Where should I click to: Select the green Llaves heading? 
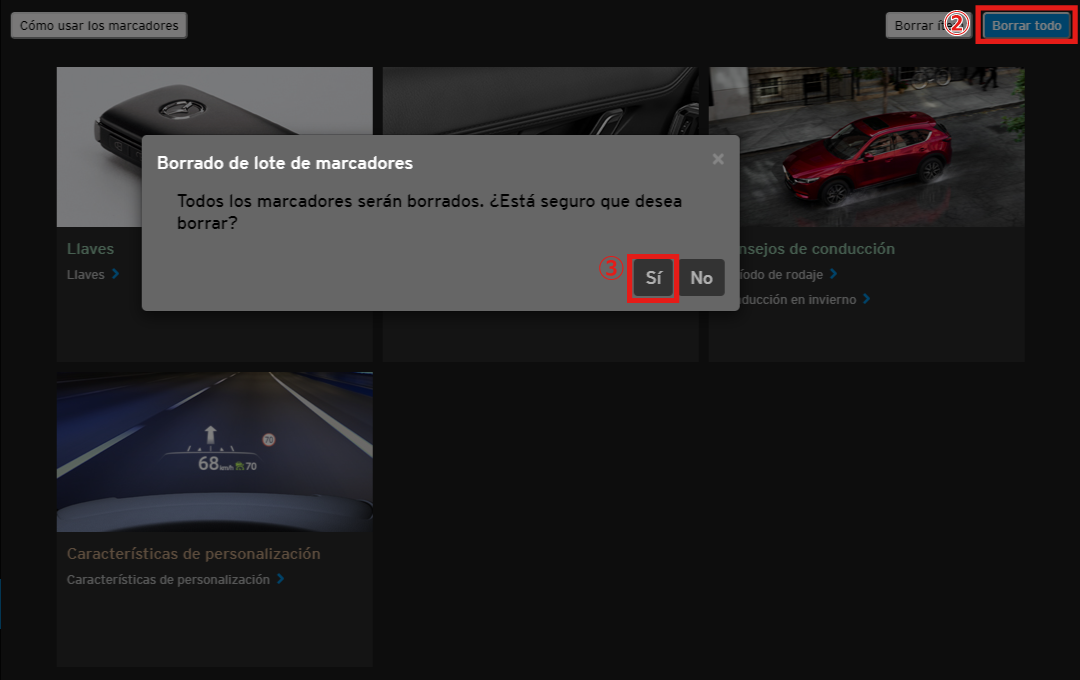(x=90, y=249)
